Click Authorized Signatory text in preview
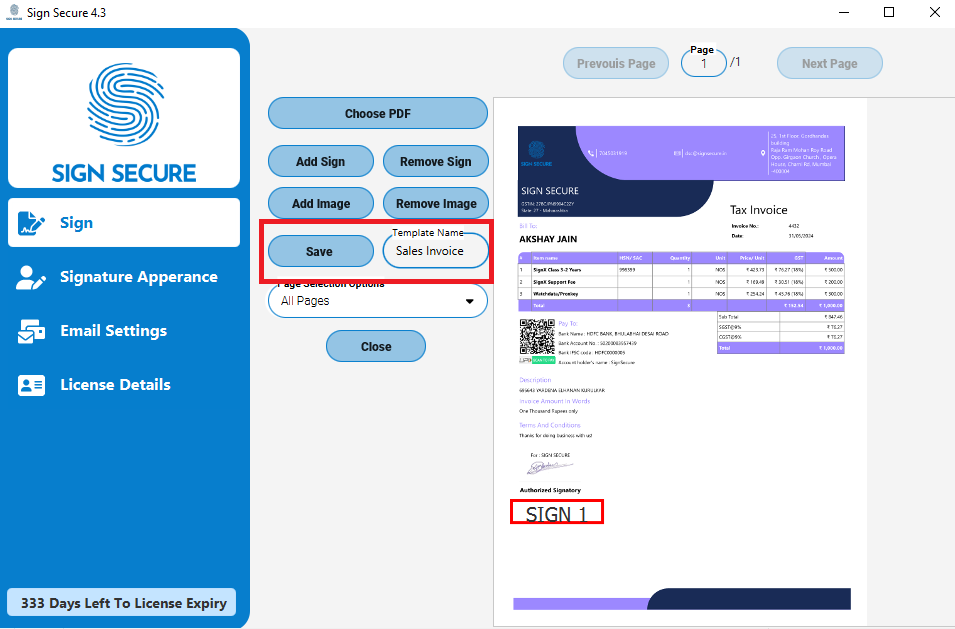955x629 pixels. tap(550, 490)
